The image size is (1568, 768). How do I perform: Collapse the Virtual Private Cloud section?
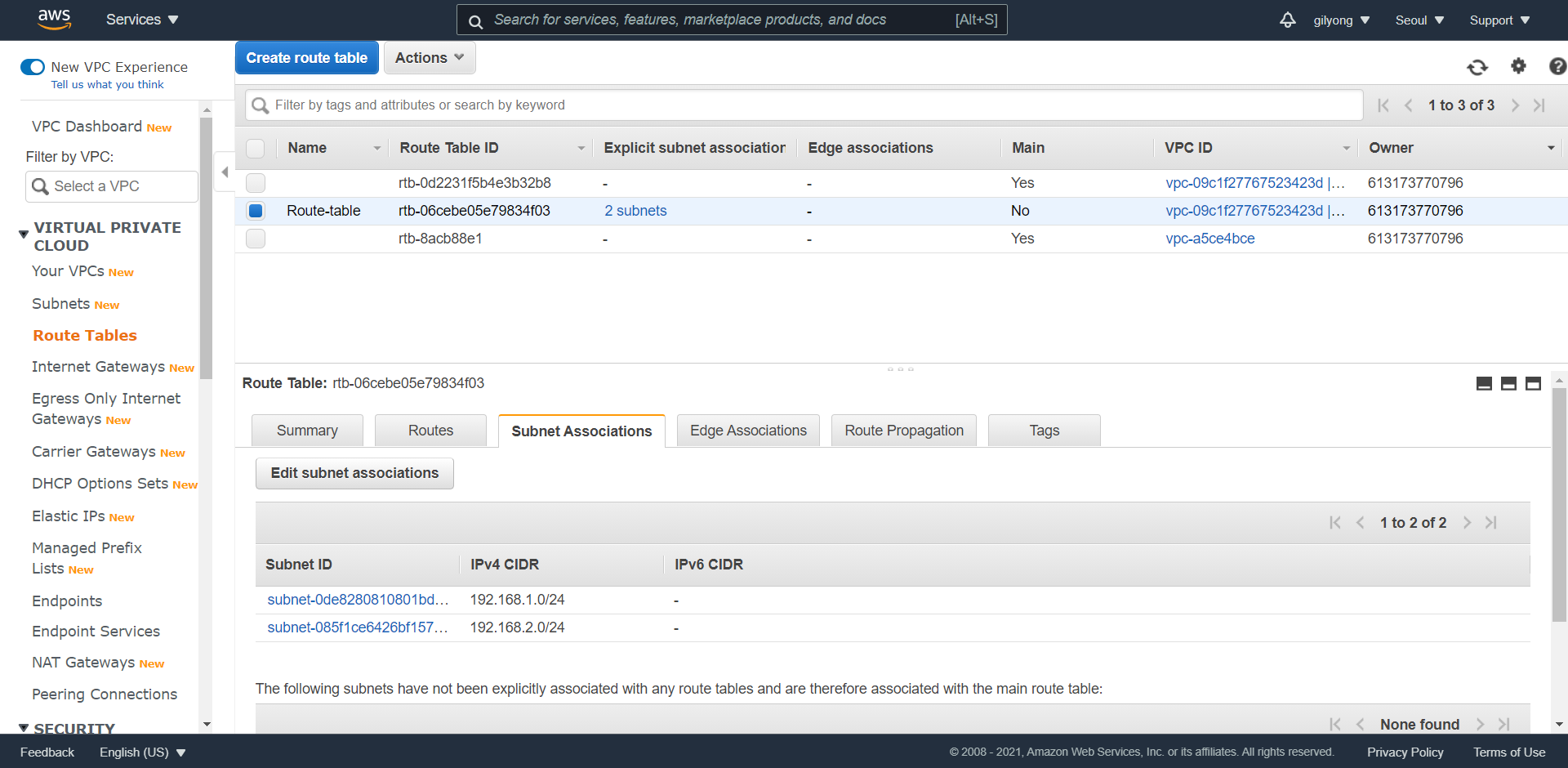tap(24, 234)
